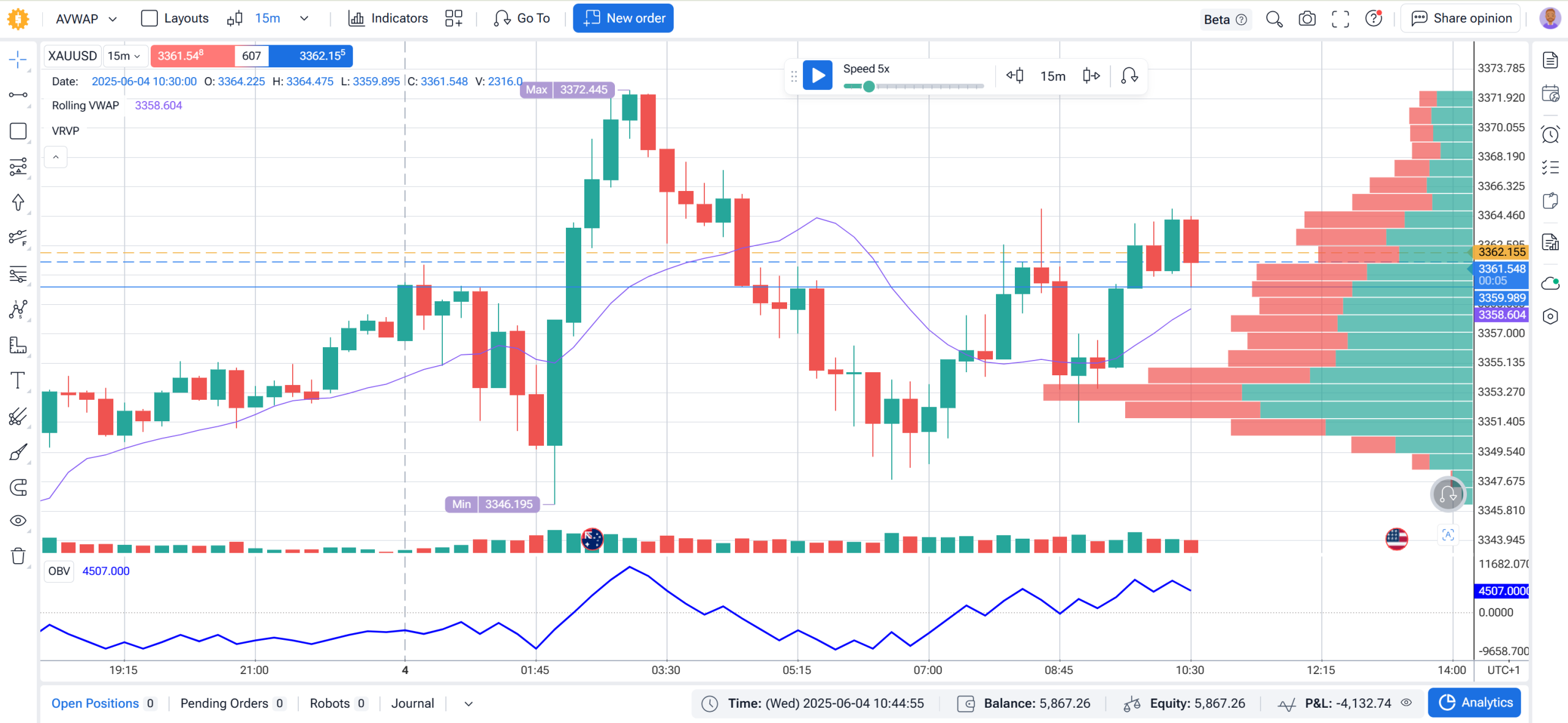This screenshot has height=723, width=1568.
Task: Expand the 15m timeframe dropdown on symbol bar
Action: click(125, 56)
